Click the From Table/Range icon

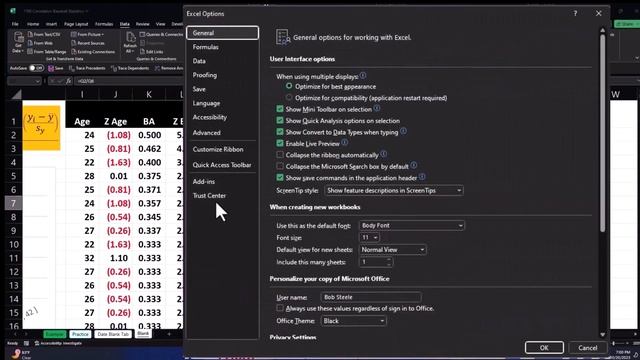pos(30,52)
